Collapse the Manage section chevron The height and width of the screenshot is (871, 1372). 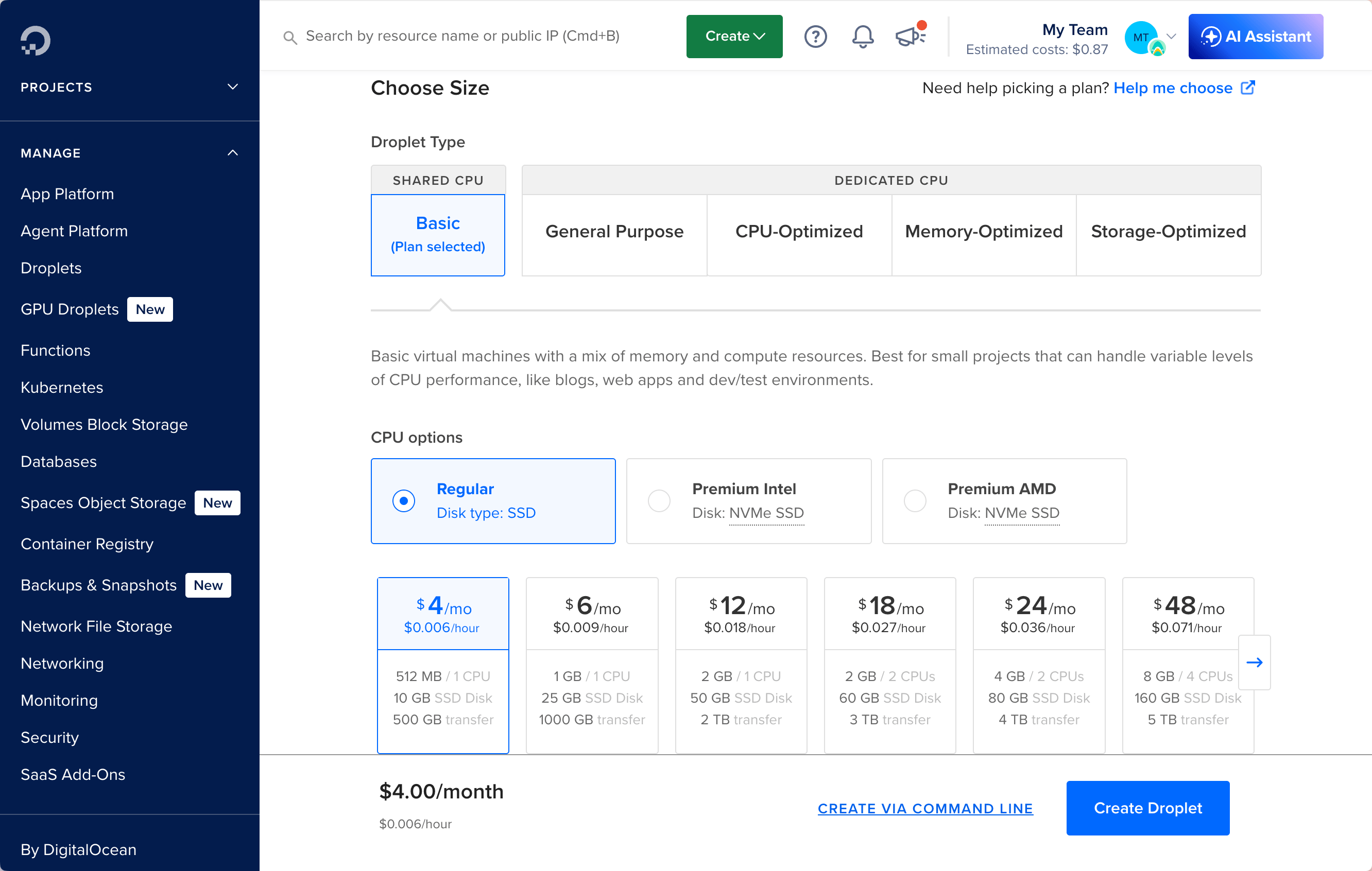click(x=232, y=153)
